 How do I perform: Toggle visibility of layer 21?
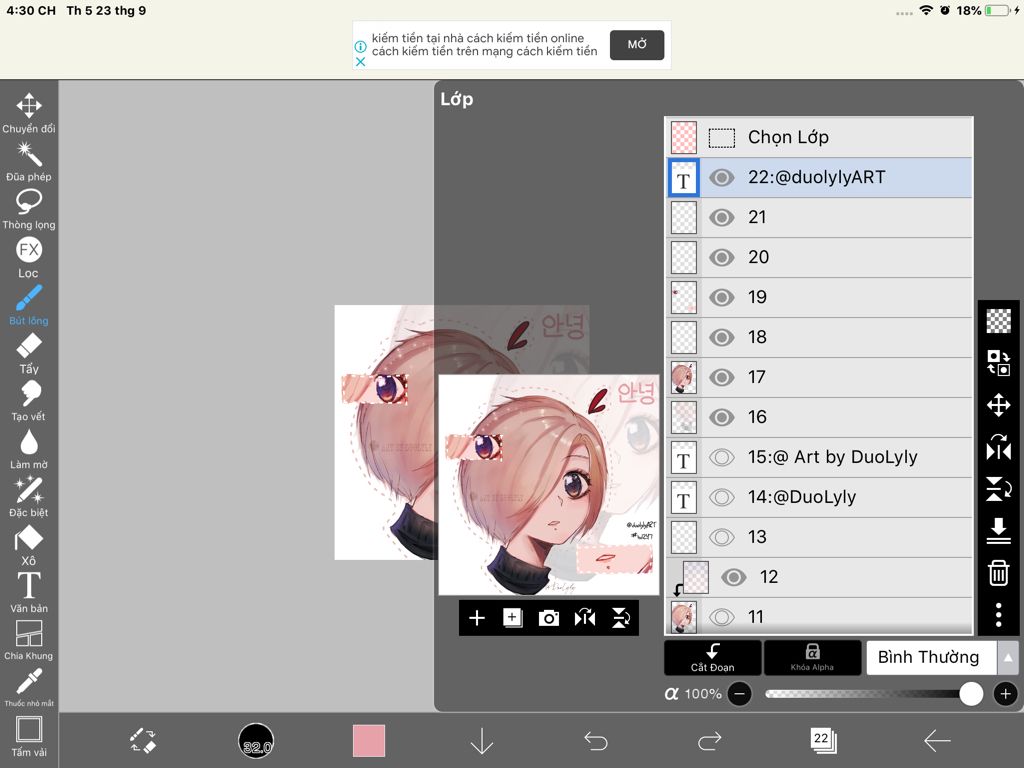[722, 217]
